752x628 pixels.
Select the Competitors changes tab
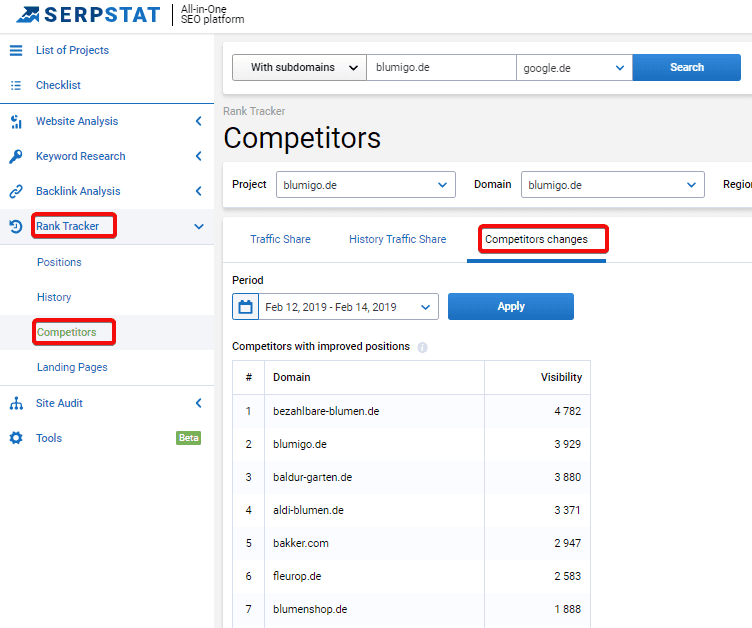(536, 239)
